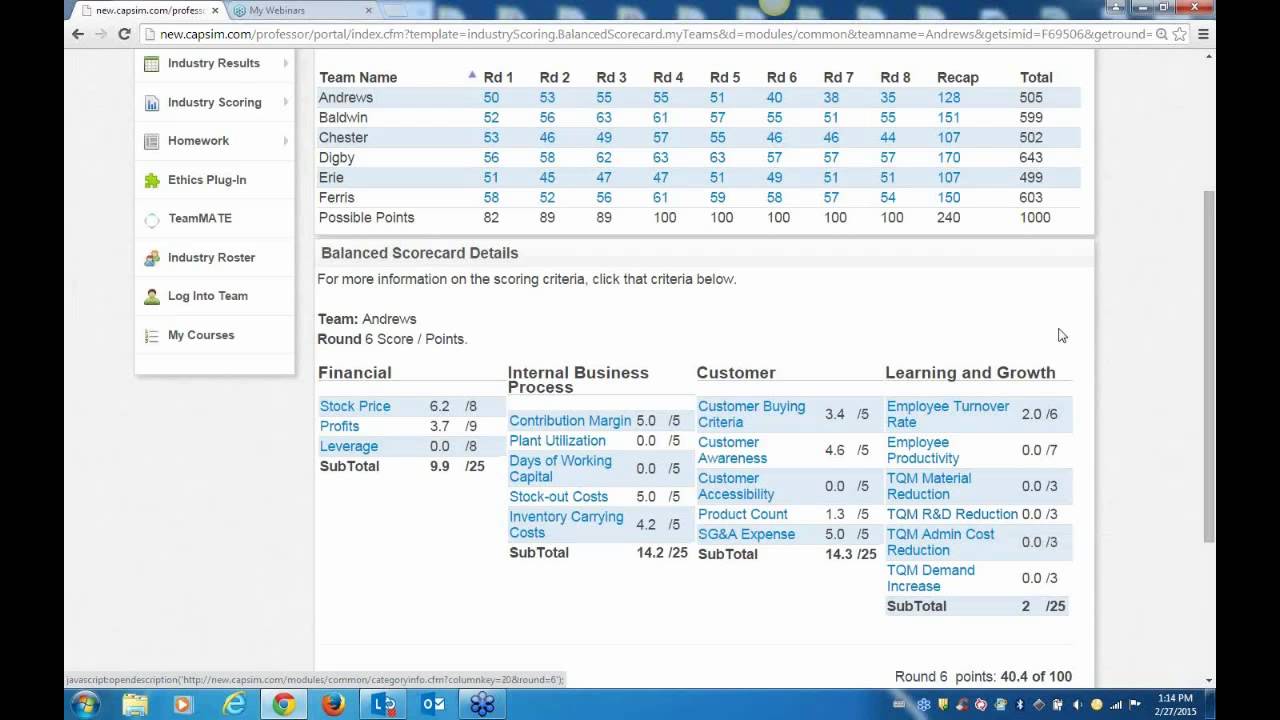Go back with the browser back arrow

tap(78, 34)
